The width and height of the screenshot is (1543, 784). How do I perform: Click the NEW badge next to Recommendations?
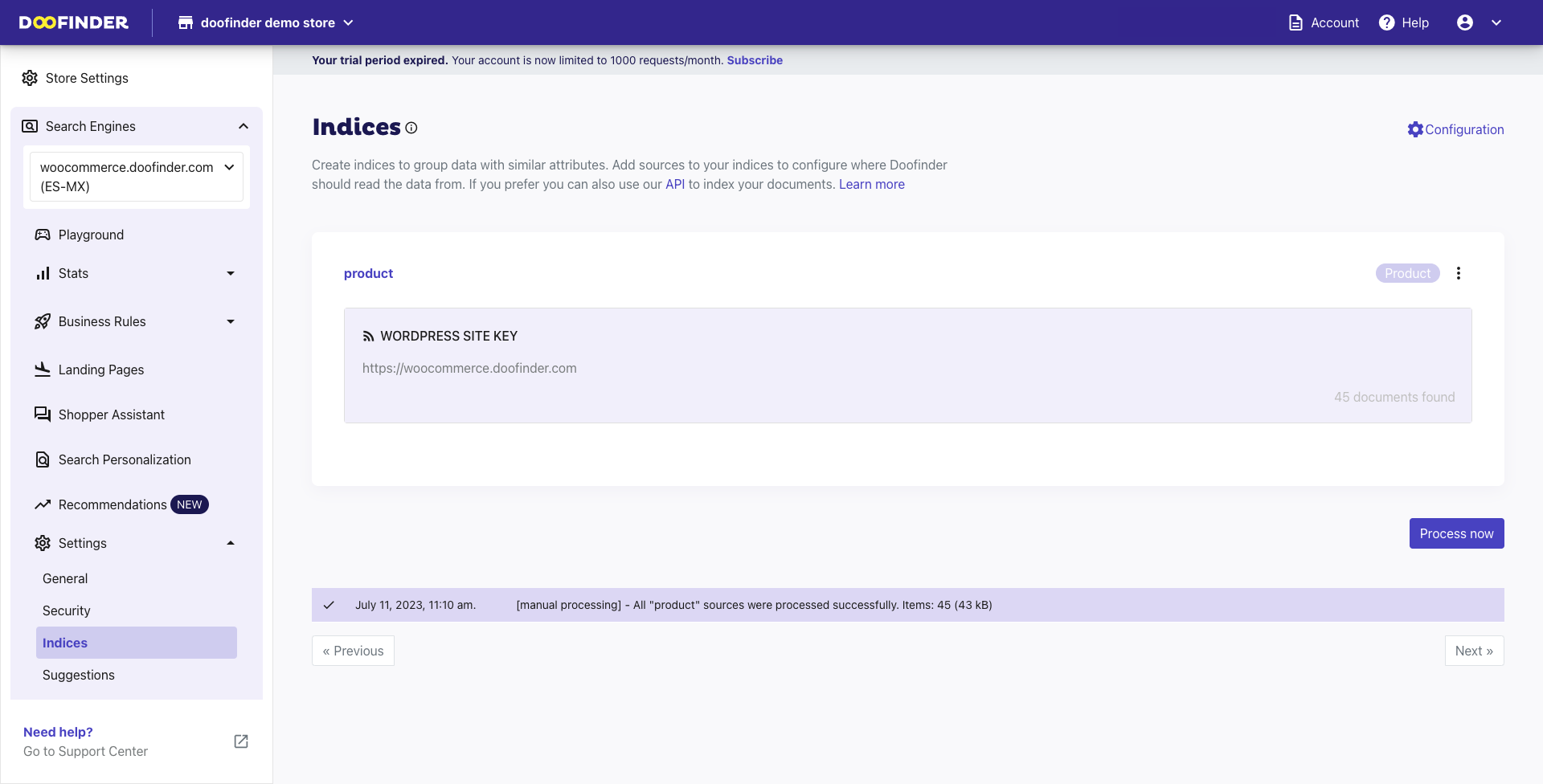190,504
